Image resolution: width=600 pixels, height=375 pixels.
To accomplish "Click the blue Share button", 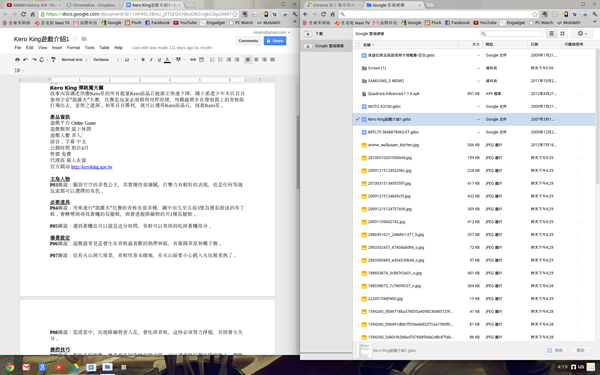I will tap(275, 41).
